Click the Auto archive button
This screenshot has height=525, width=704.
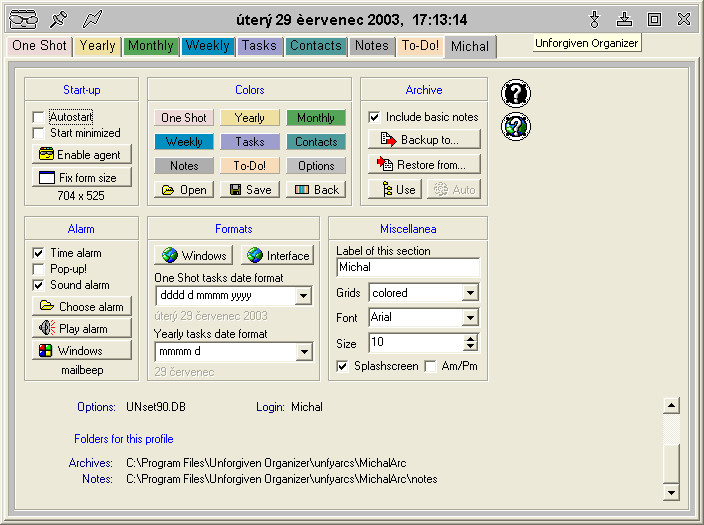454,190
